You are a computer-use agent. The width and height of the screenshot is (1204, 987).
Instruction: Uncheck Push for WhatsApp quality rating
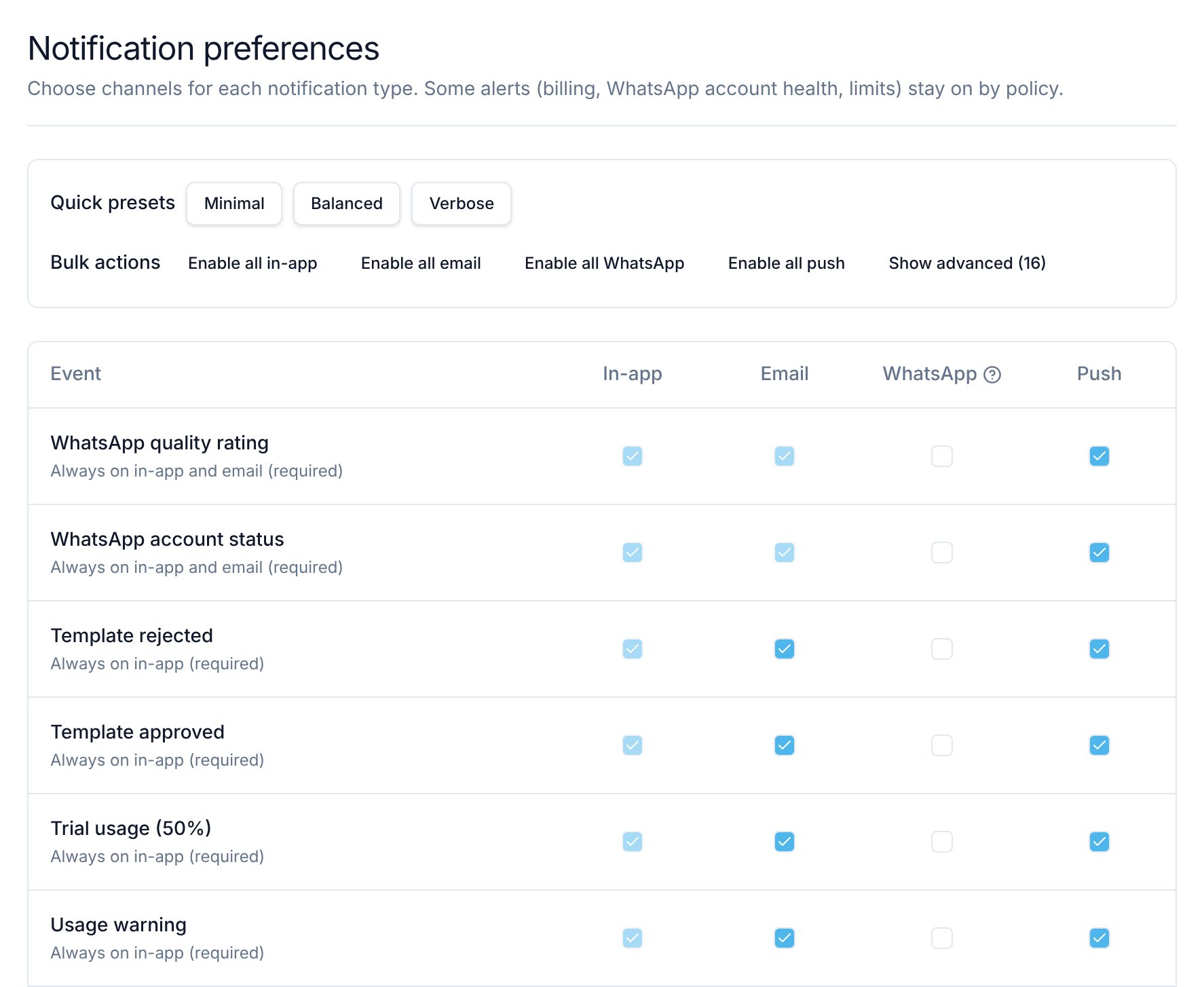(x=1099, y=456)
